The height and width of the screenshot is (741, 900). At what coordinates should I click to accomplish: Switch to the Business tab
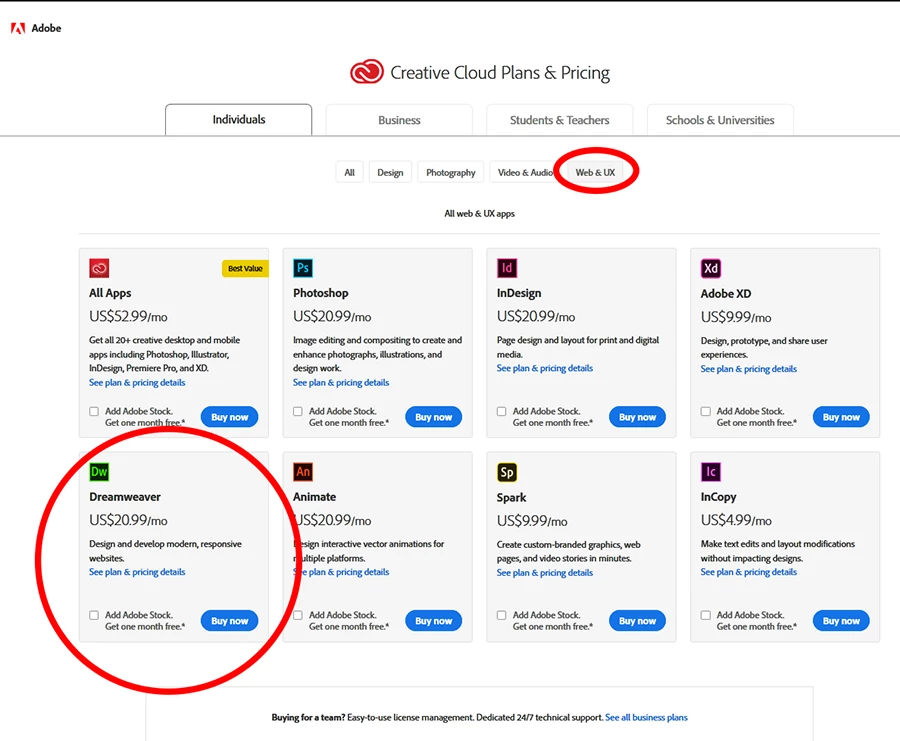tap(399, 120)
